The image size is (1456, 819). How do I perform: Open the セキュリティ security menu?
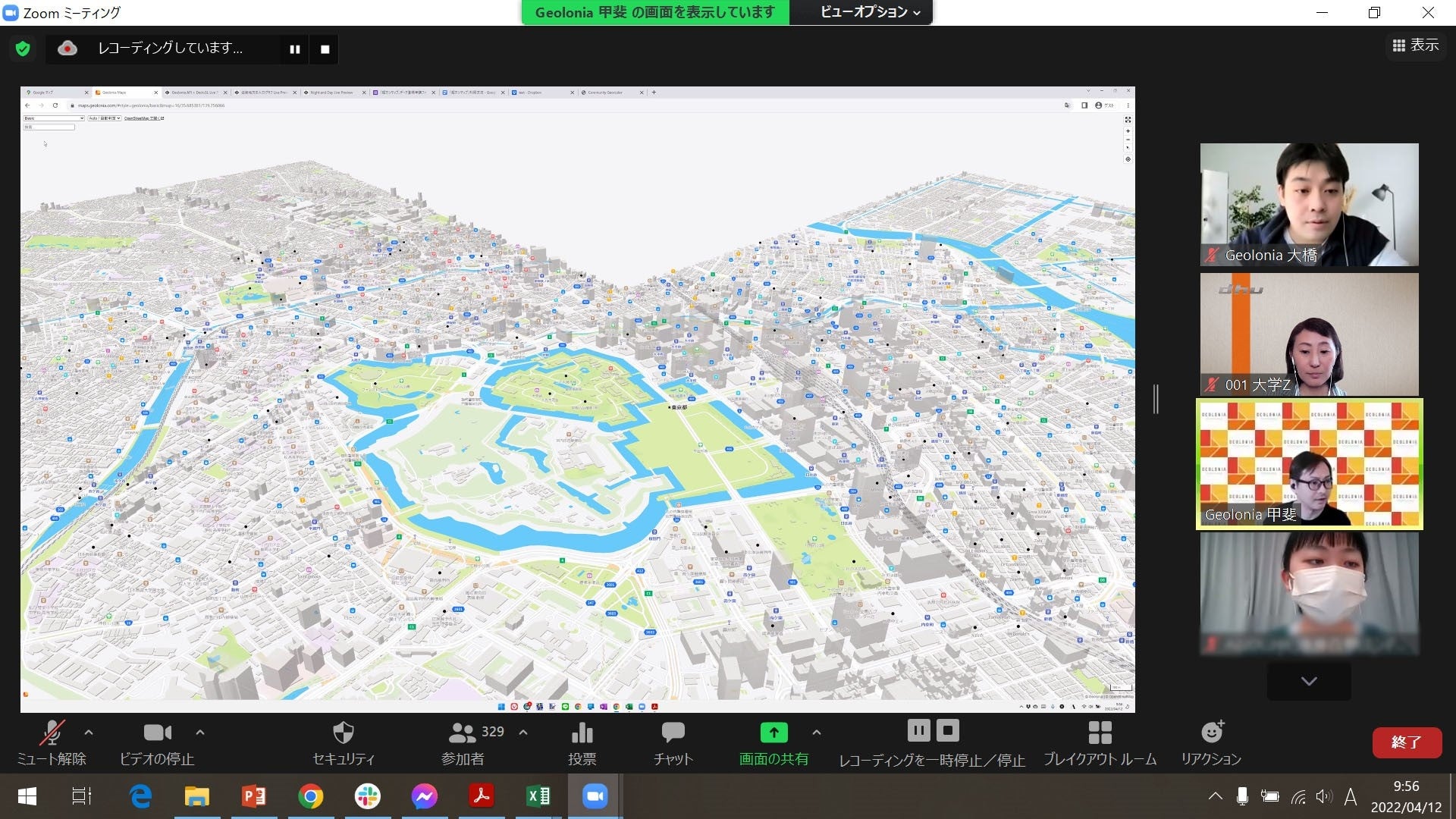click(x=344, y=742)
